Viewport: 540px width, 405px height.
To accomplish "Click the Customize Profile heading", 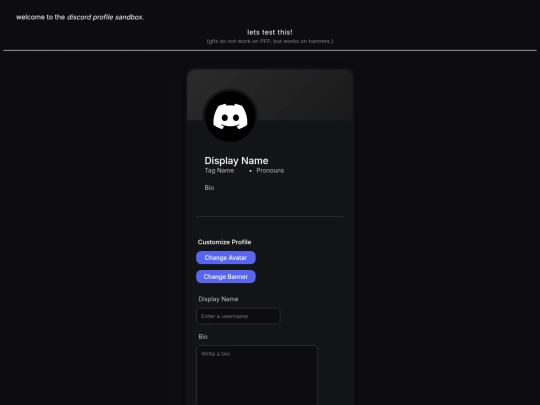I will (225, 242).
